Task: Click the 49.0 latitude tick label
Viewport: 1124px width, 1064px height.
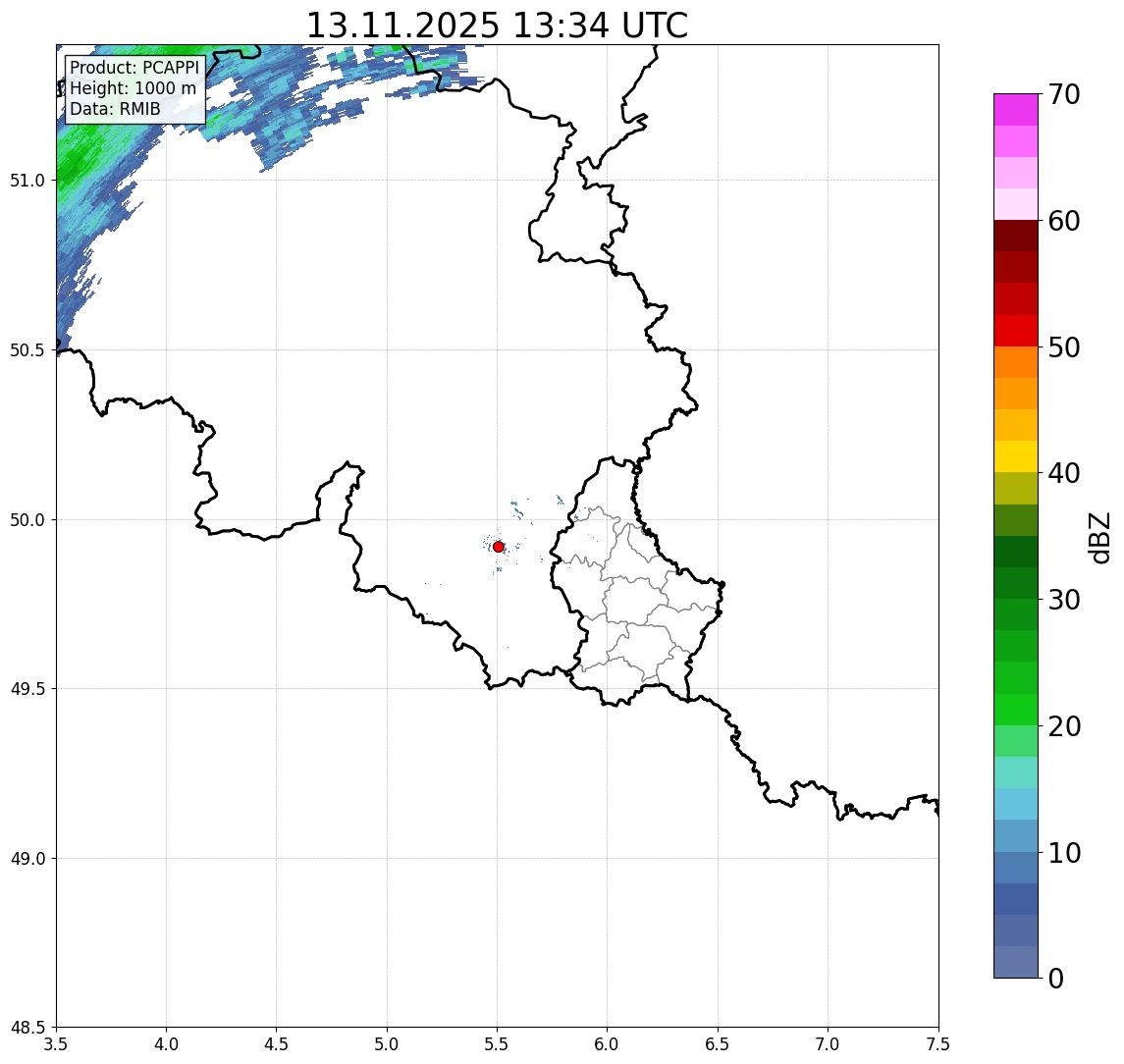Action: (27, 859)
